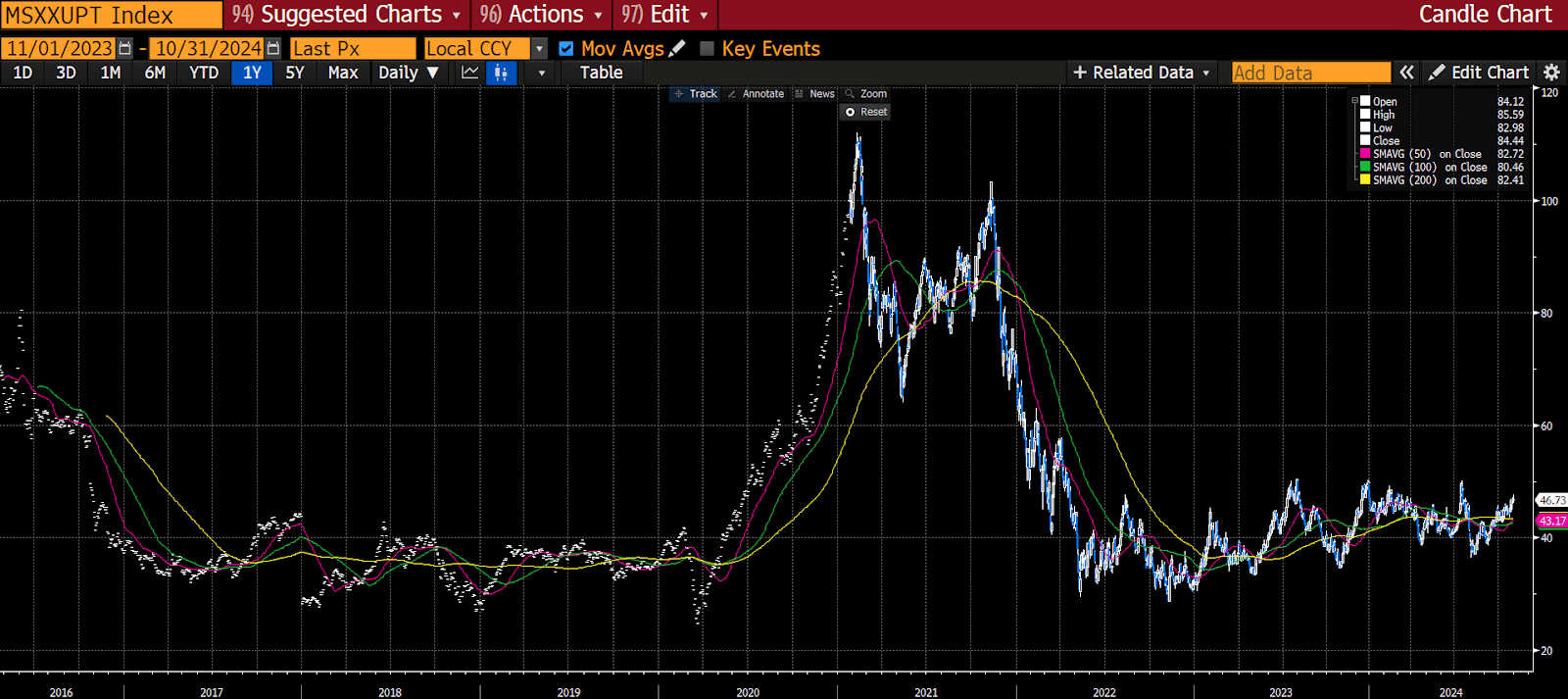Open chart settings gear

1551,73
